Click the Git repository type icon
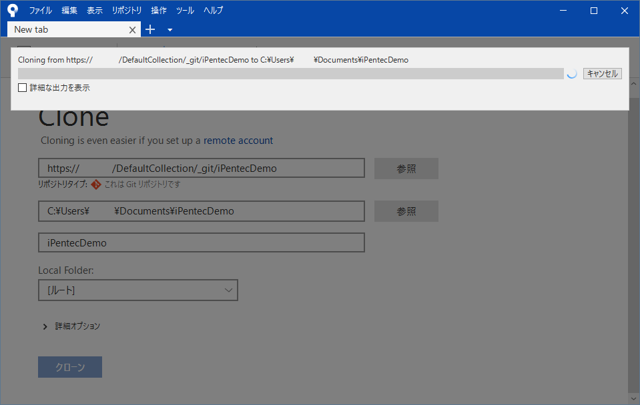This screenshot has width=640, height=405. pyautogui.click(x=96, y=185)
